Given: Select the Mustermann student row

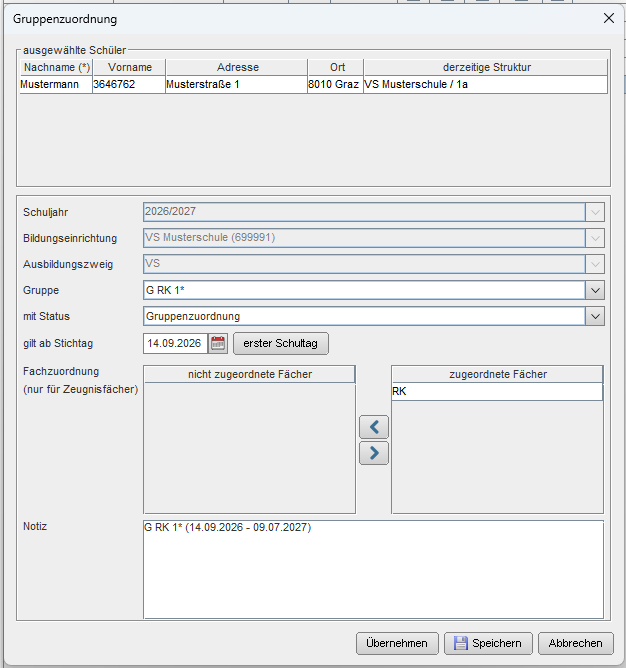Looking at the screenshot, I should point(314,84).
